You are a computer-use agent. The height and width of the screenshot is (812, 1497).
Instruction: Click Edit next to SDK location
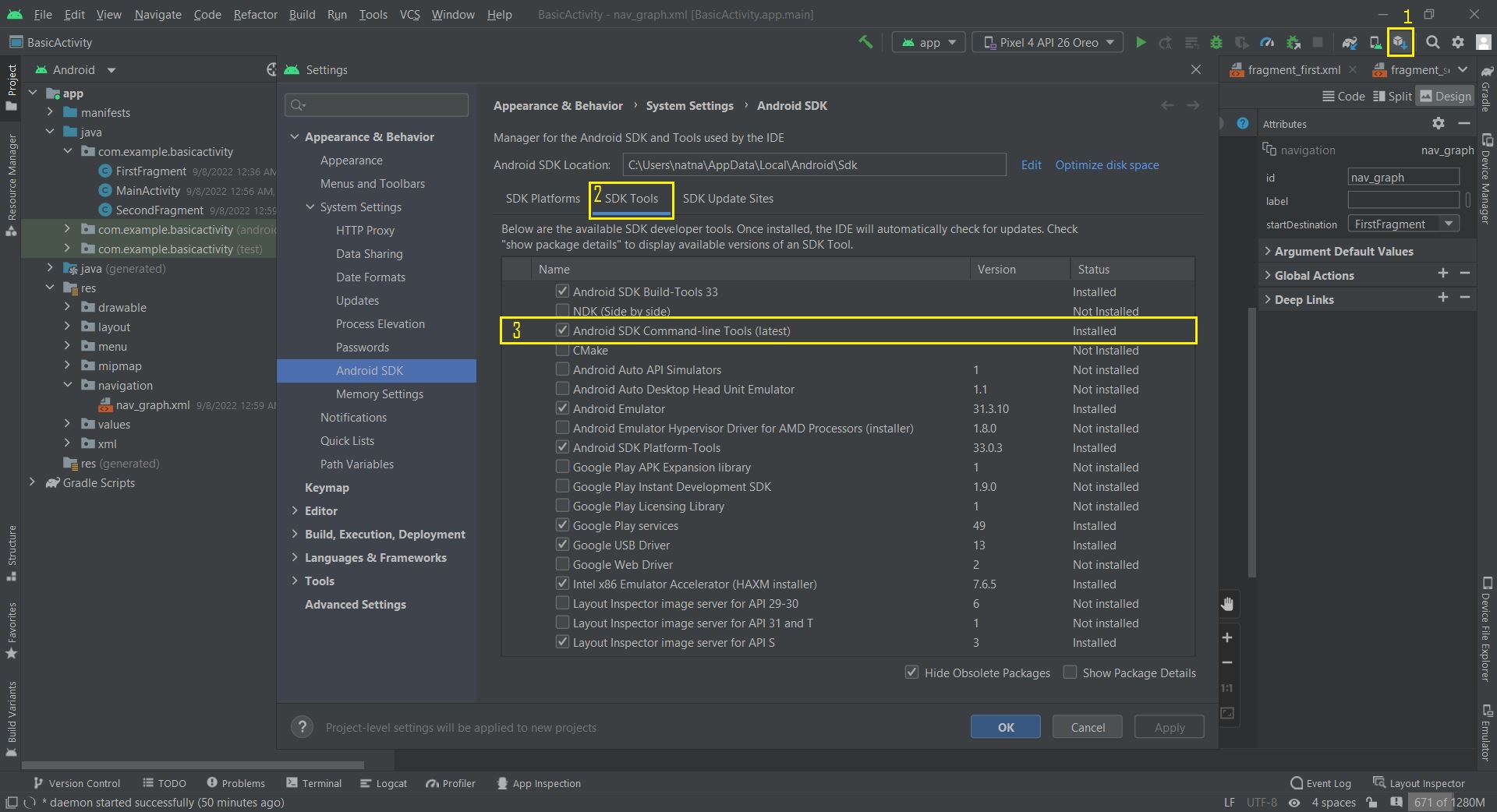click(x=1031, y=164)
